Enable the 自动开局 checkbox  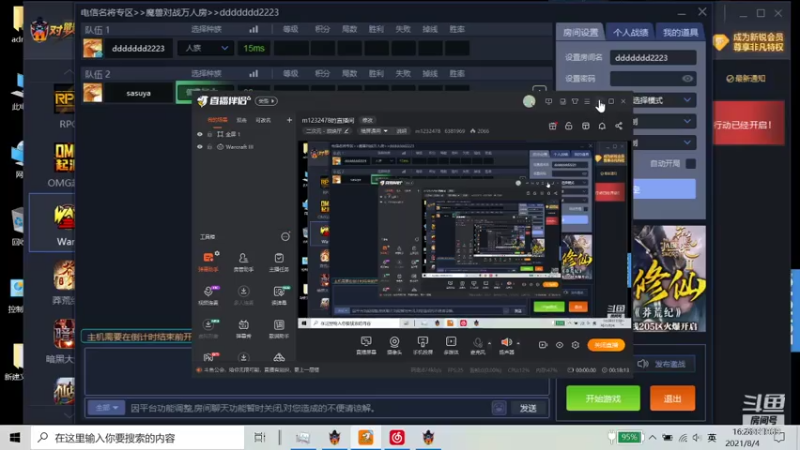(x=690, y=164)
